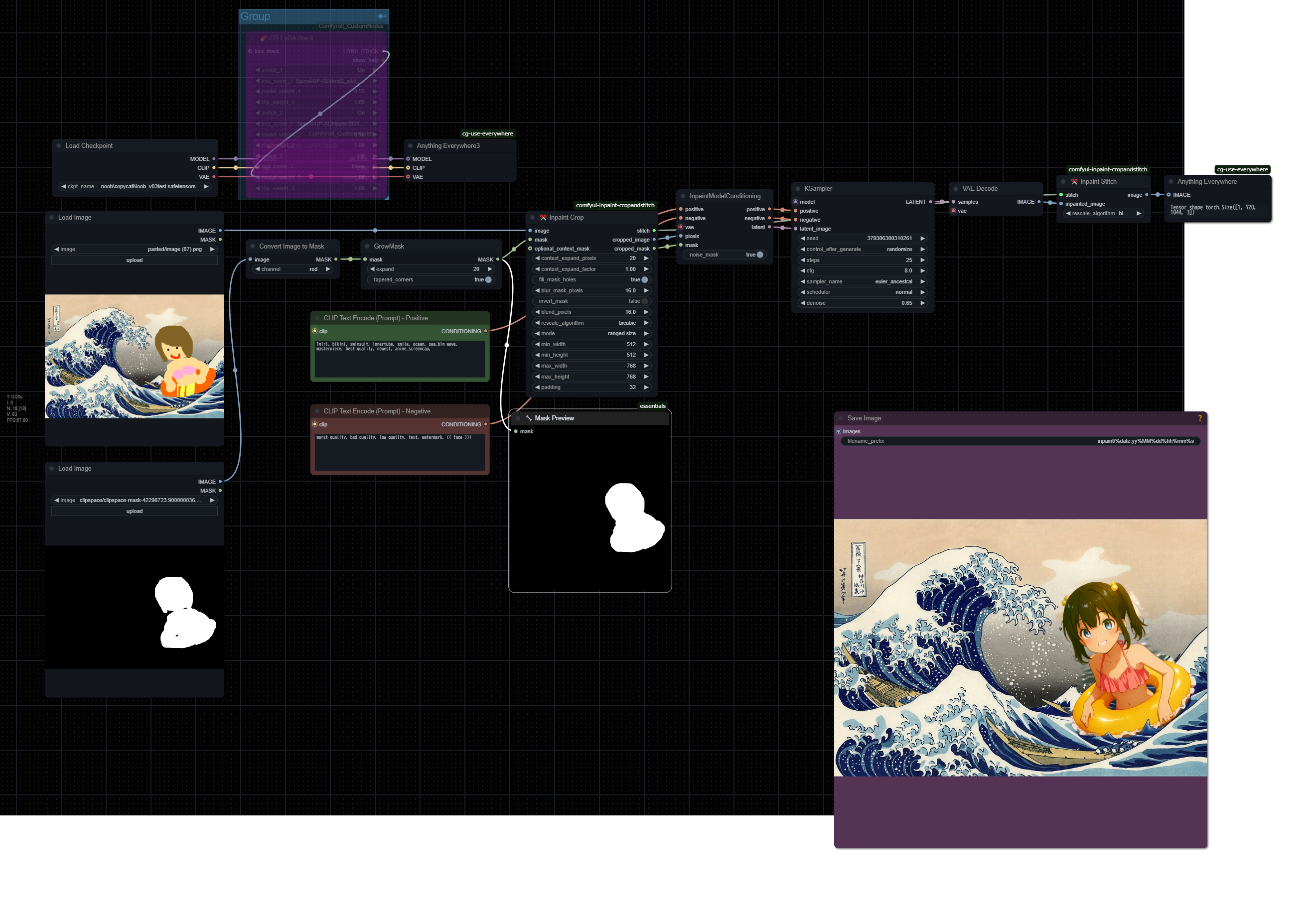1316x906 pixels.
Task: Click the mask preview in bottom Load Image node
Action: tap(135, 608)
